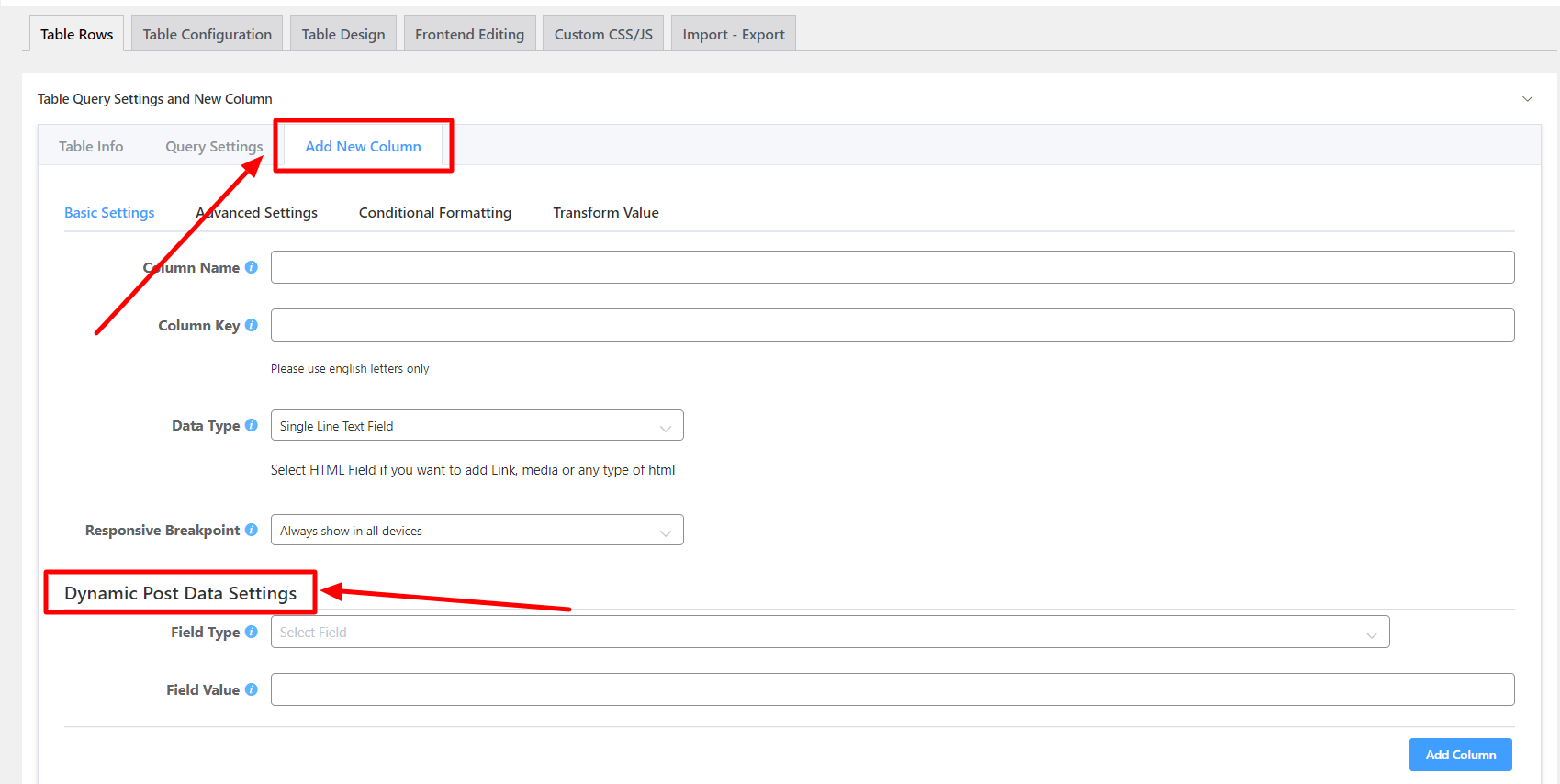Open the Data Type dropdown
Viewport: 1560px width, 784px height.
click(477, 425)
